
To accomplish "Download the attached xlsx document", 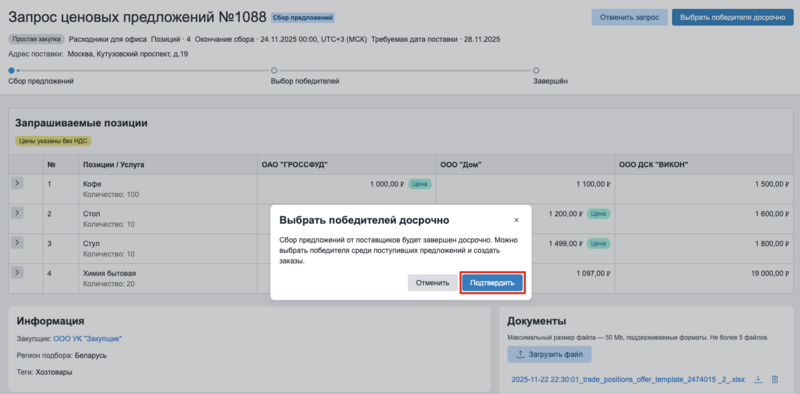I will pos(759,379).
